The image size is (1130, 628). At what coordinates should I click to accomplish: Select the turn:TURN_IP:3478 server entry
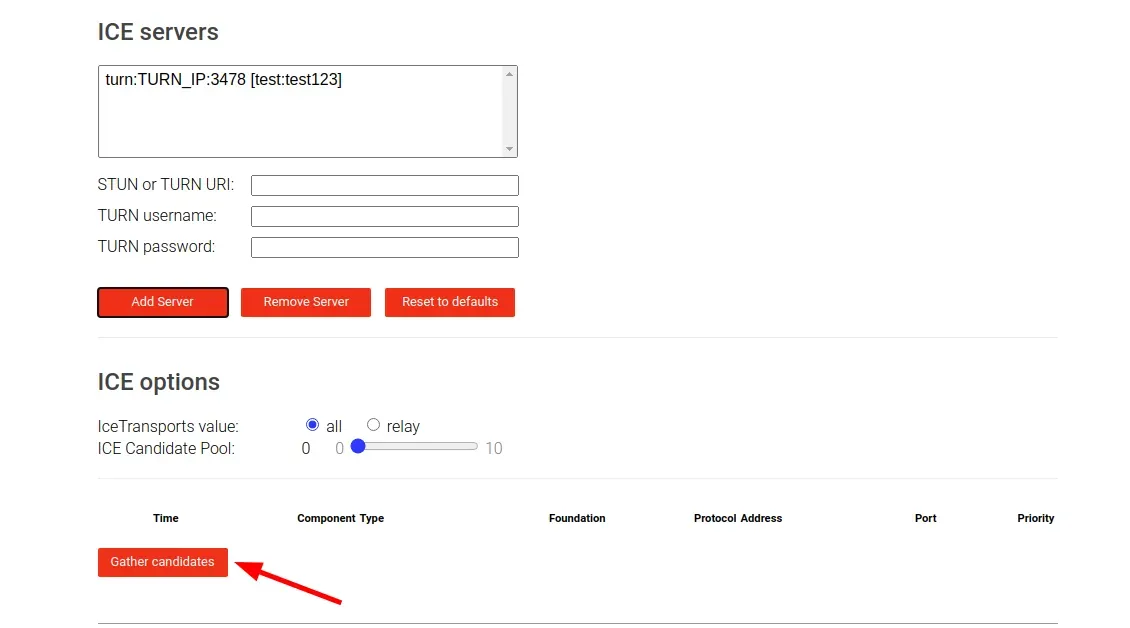[224, 80]
